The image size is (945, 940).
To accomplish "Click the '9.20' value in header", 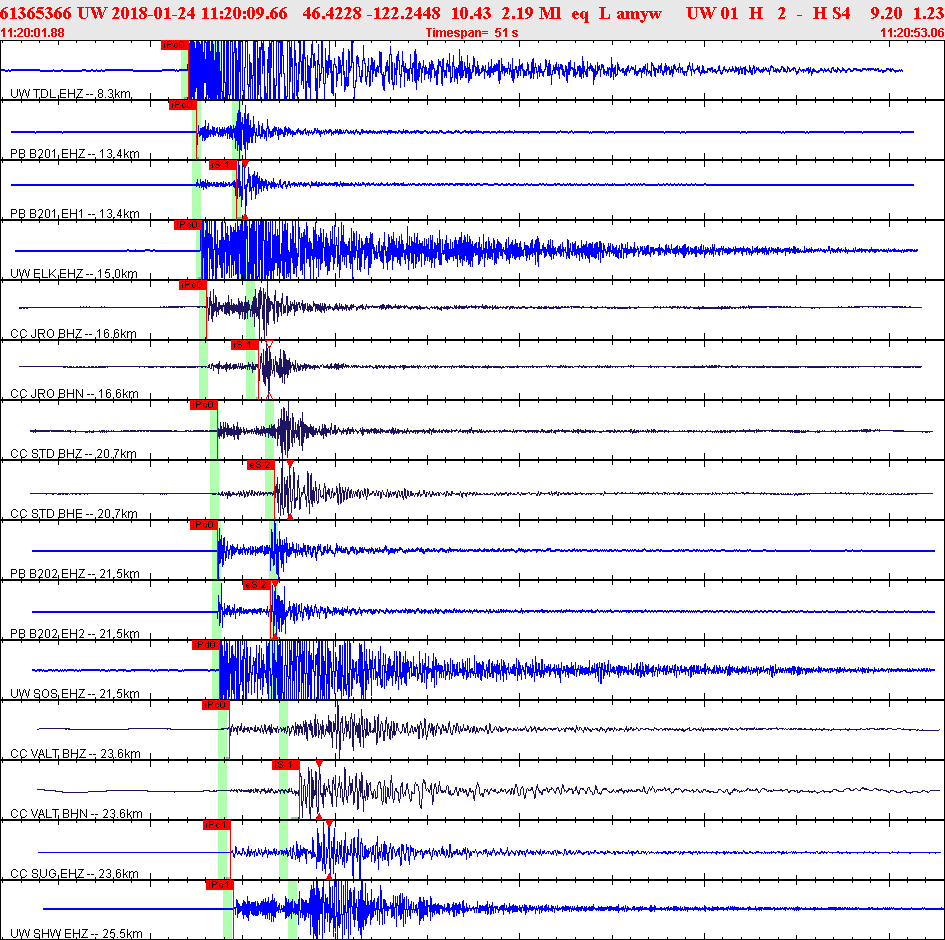I will (x=886, y=13).
